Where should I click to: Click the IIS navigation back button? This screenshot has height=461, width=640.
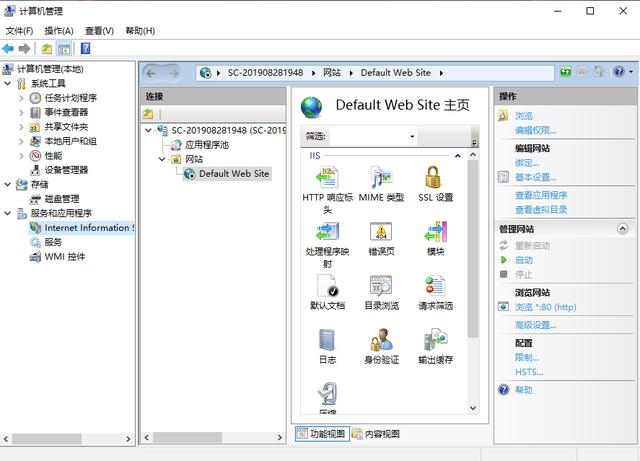click(151, 73)
